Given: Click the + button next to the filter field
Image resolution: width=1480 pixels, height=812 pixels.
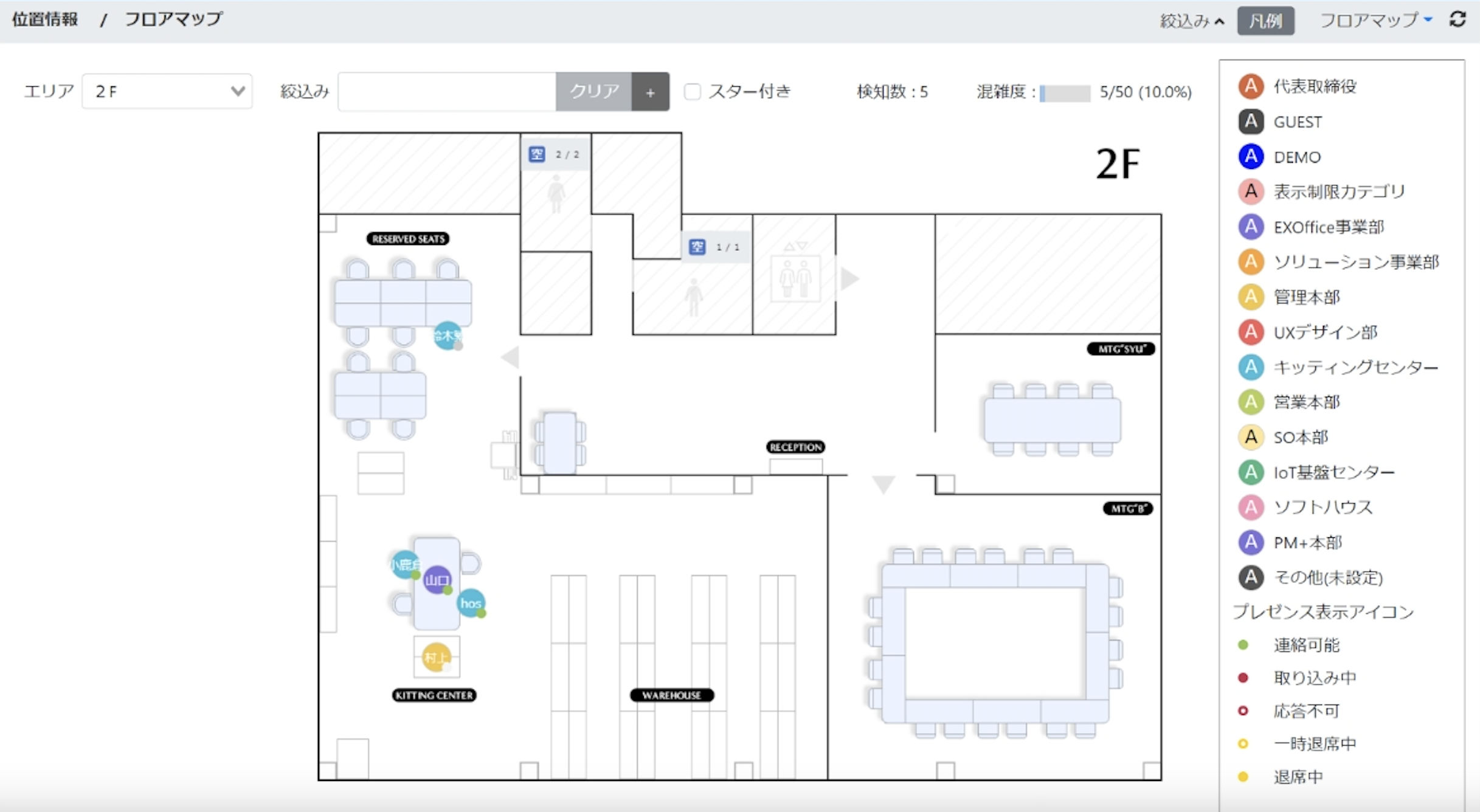Looking at the screenshot, I should (x=650, y=92).
